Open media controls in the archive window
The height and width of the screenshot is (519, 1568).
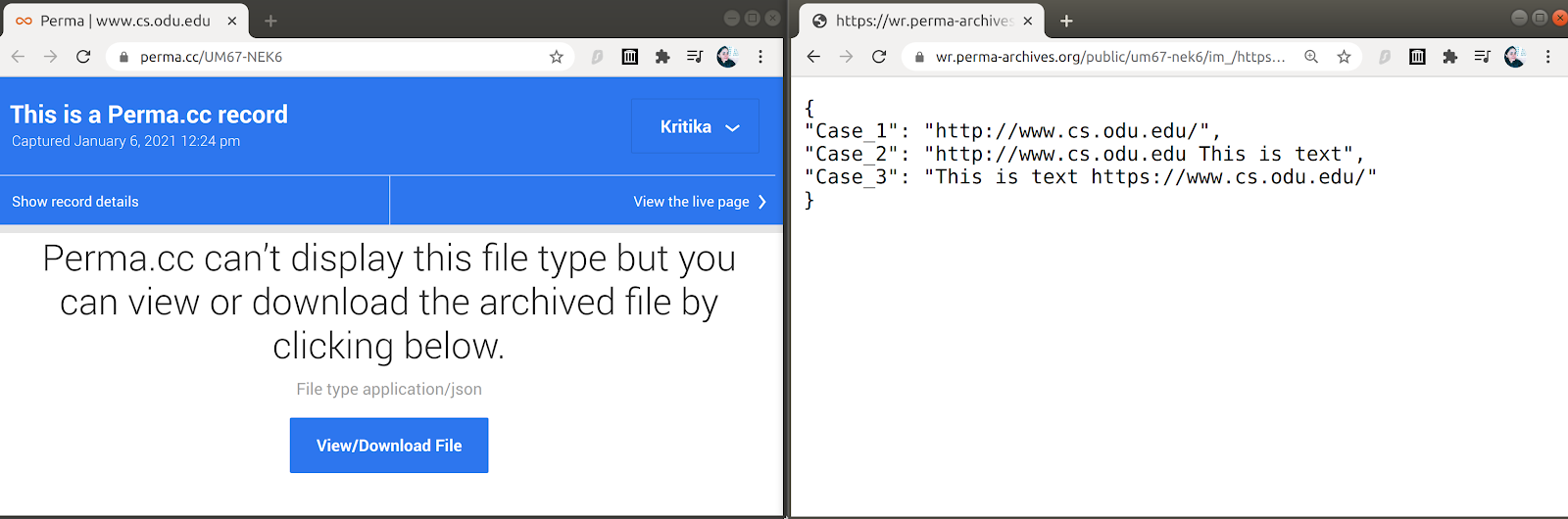1483,57
